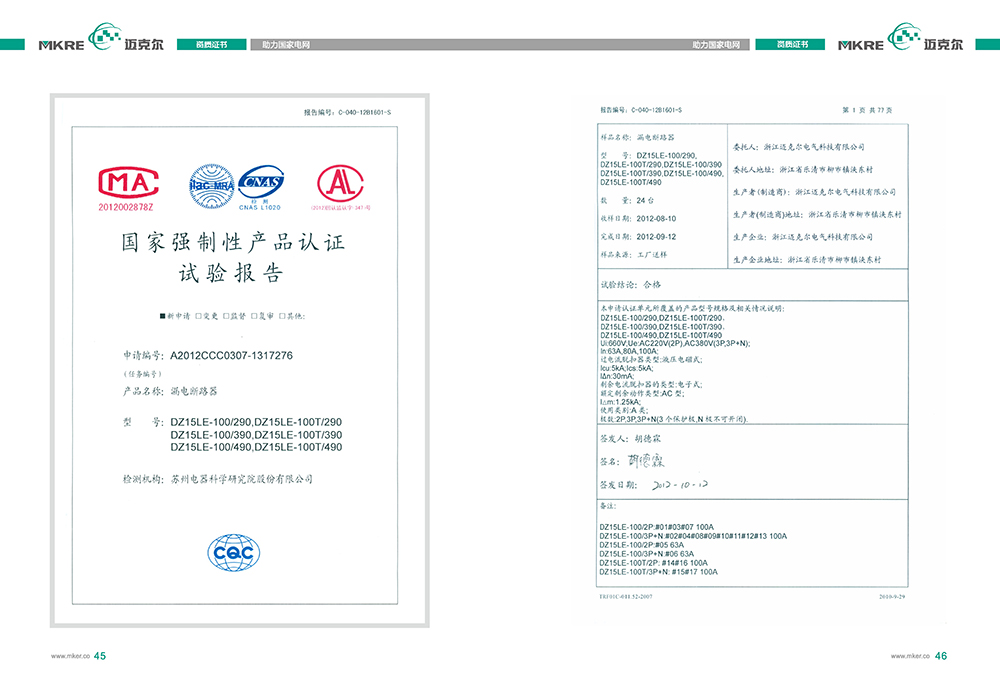
Task: Click cover model line DZ15LE-100/490,DZ15LE-100T/490
Action: pos(256,448)
